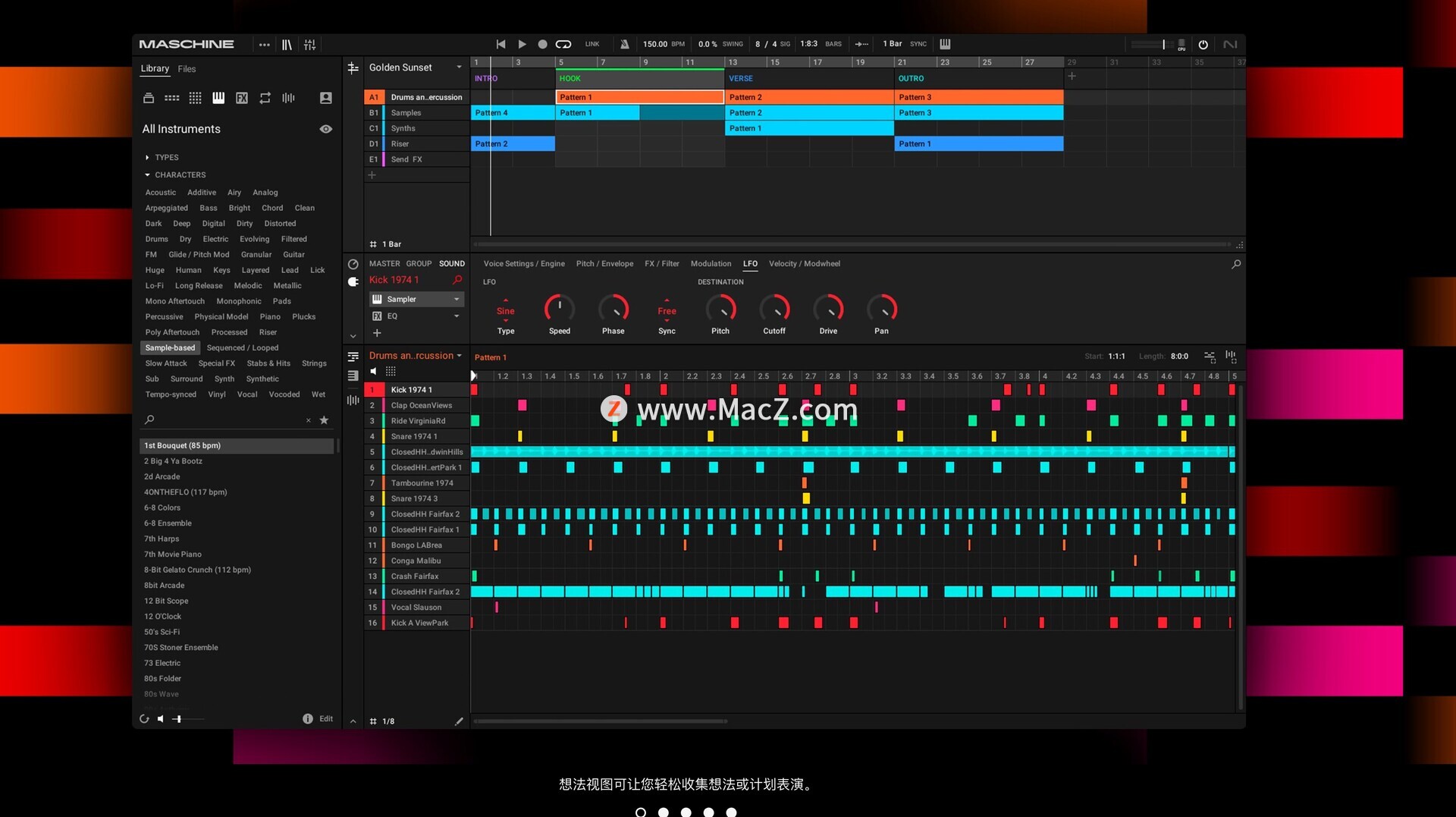Open the Modulation parameter page
The height and width of the screenshot is (817, 1456).
click(711, 264)
